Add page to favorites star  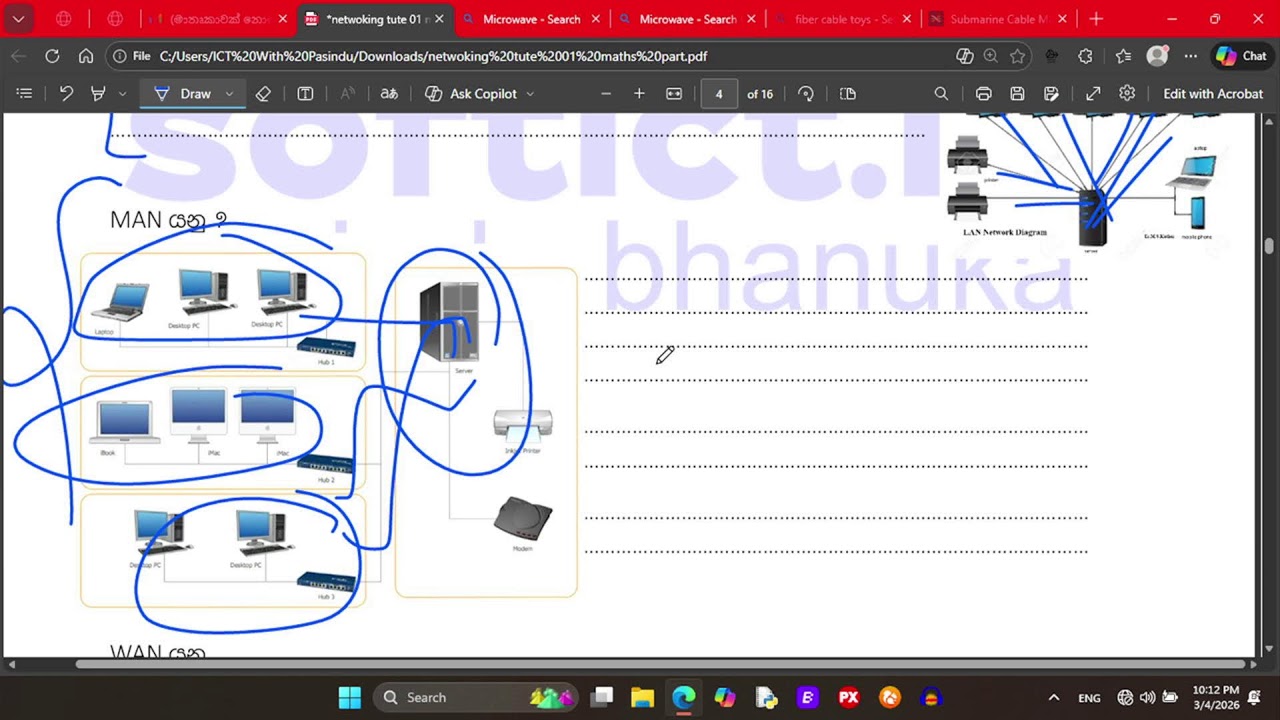coord(1017,56)
